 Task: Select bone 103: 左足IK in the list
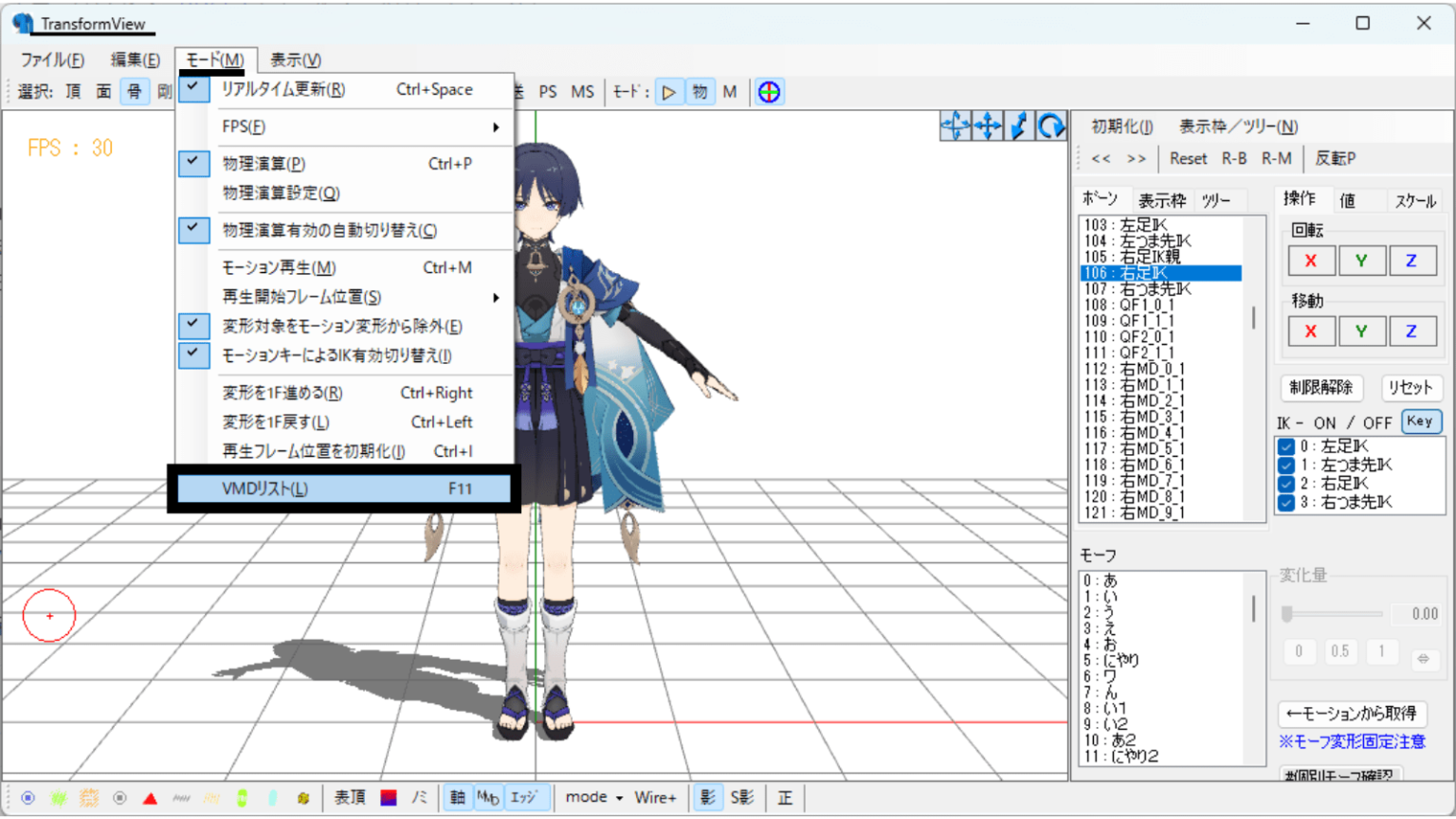point(1128,225)
